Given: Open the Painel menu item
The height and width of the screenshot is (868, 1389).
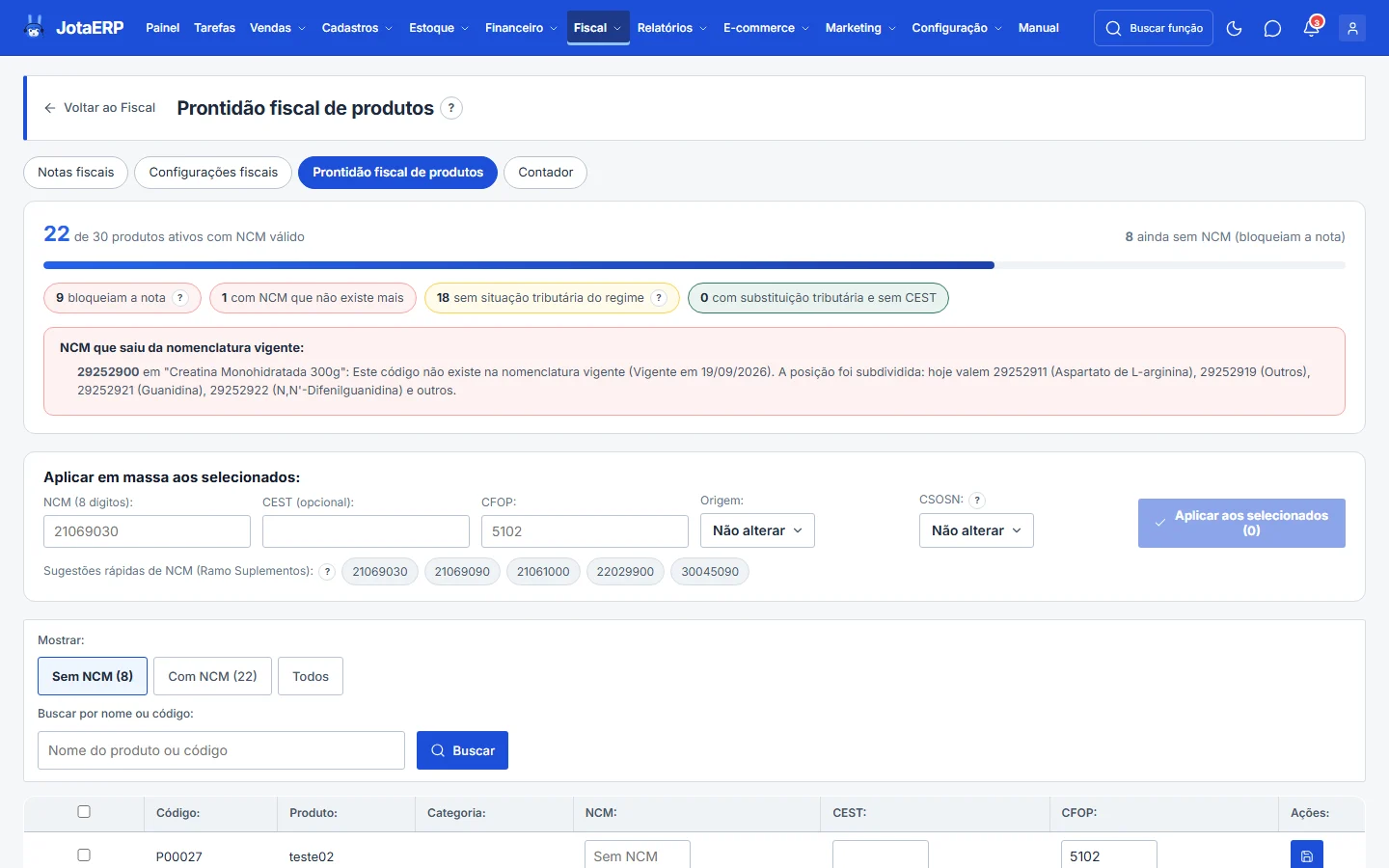Looking at the screenshot, I should point(162,28).
